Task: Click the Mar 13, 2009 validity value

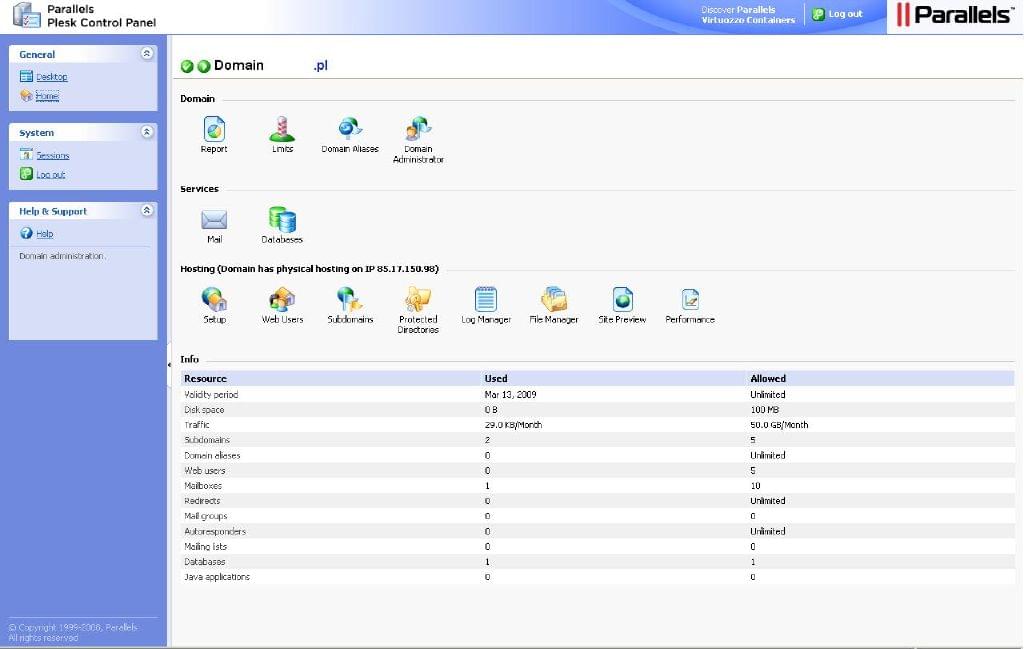Action: click(510, 395)
